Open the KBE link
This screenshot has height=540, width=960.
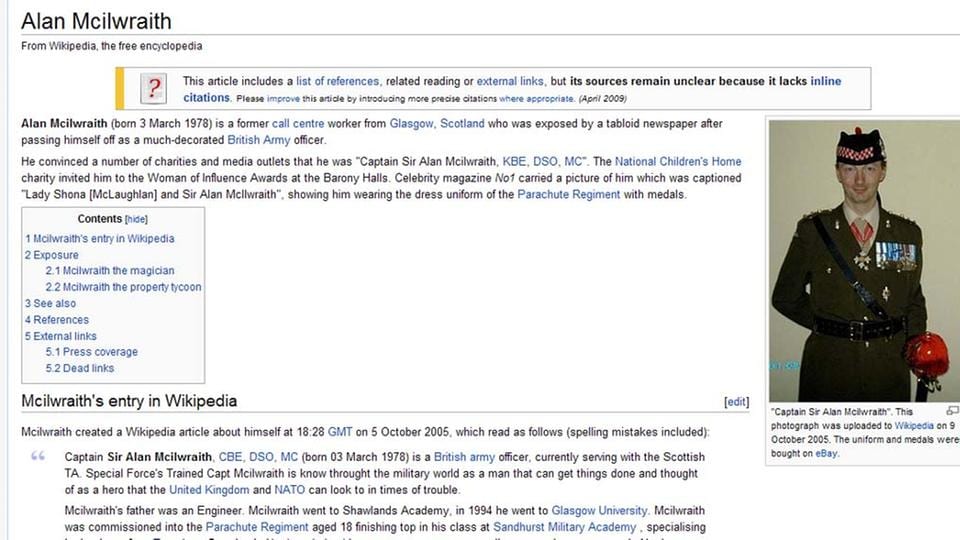pos(514,162)
